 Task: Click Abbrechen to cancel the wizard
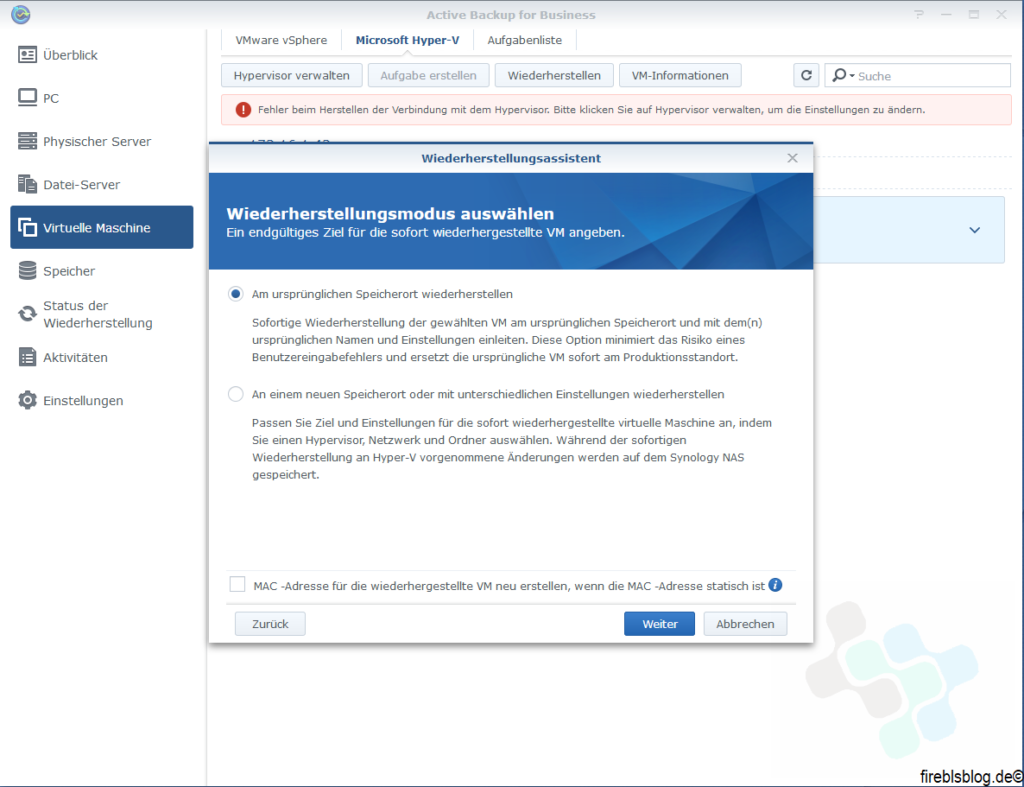coord(745,624)
